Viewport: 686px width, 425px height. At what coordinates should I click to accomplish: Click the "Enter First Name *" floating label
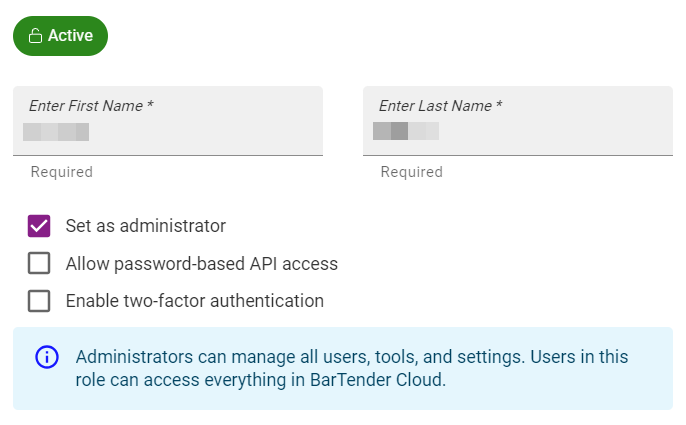(91, 106)
